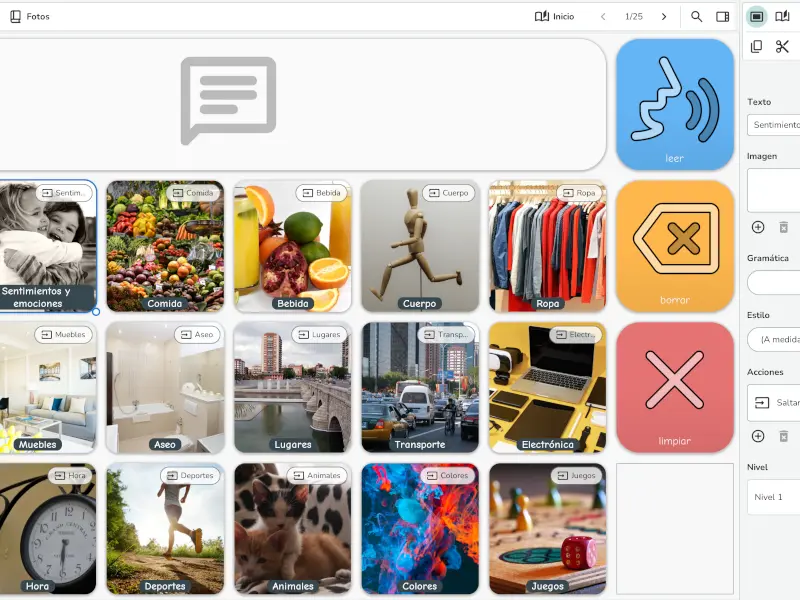800x600 pixels.
Task: Go to previous page arrow
Action: (x=603, y=16)
